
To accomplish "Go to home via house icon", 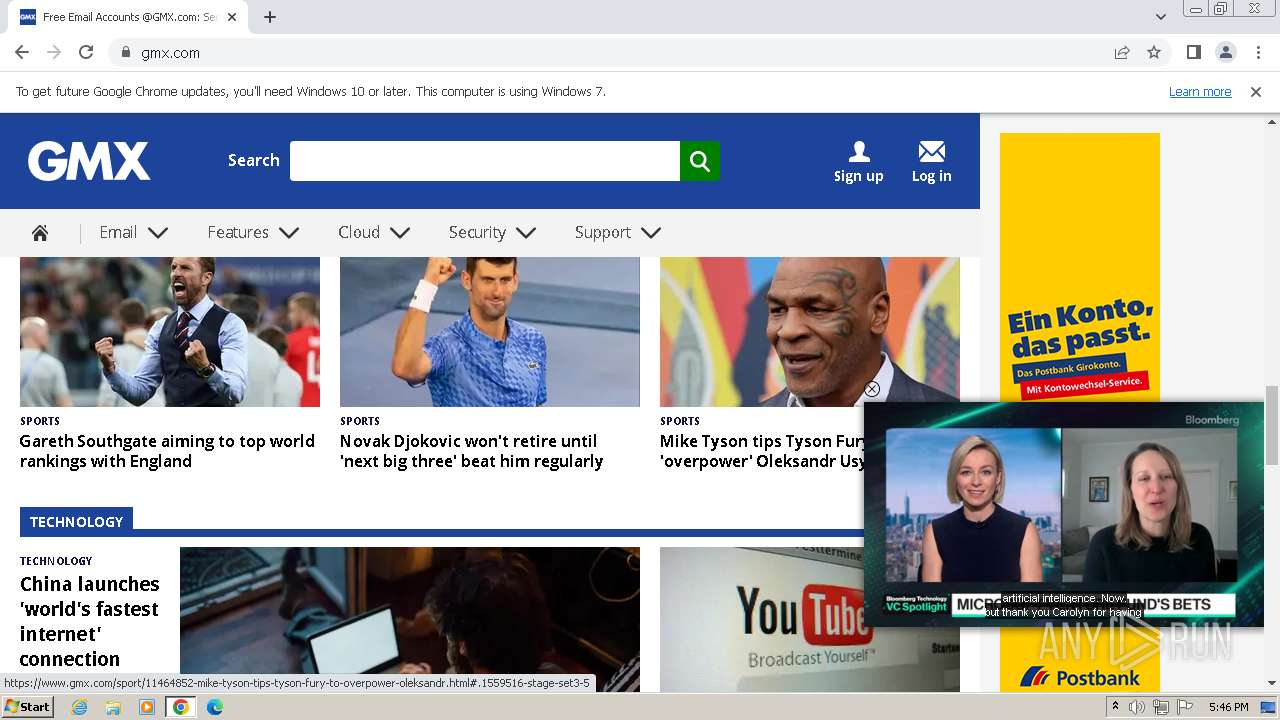I will pos(40,233).
